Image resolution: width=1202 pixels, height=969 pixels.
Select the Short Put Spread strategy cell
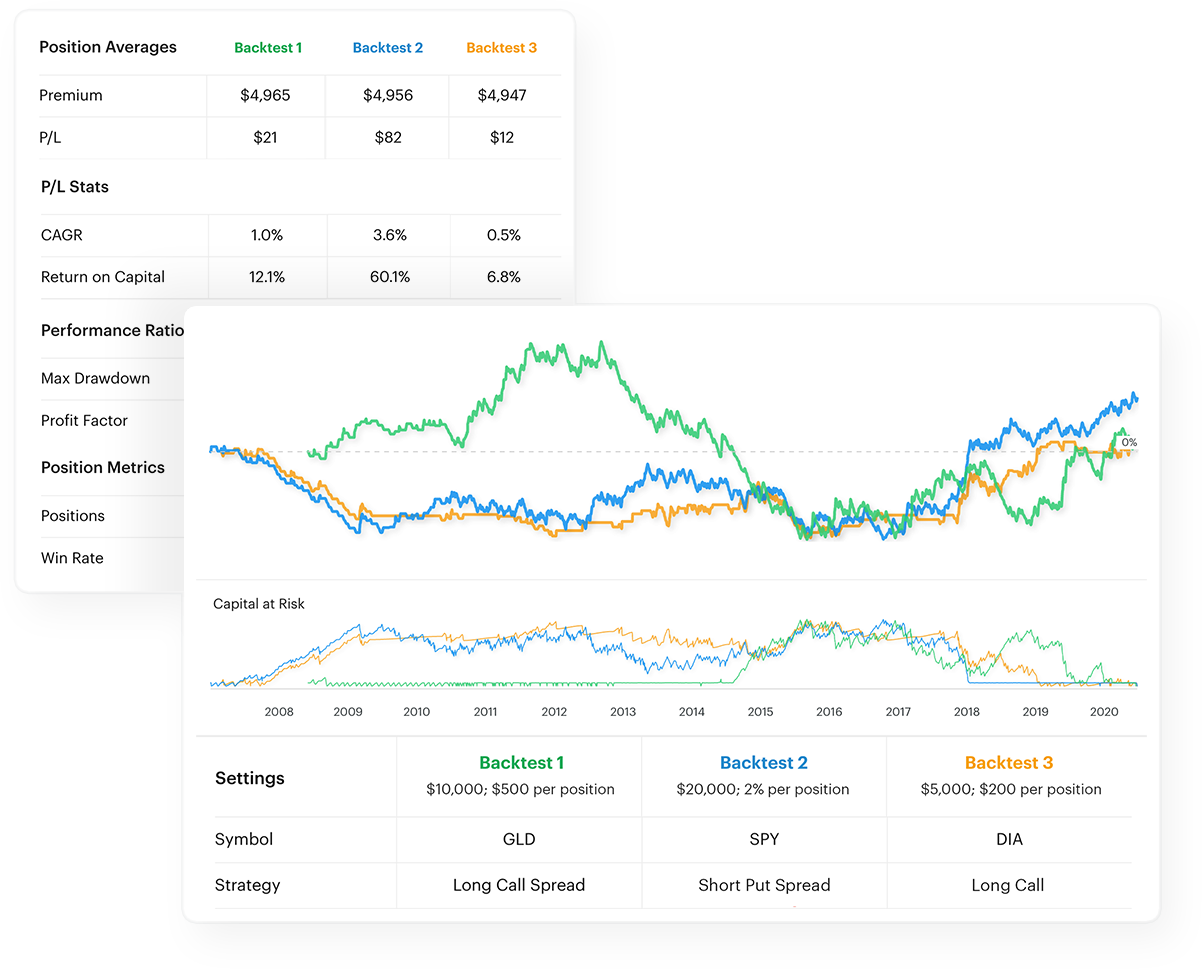(x=763, y=885)
